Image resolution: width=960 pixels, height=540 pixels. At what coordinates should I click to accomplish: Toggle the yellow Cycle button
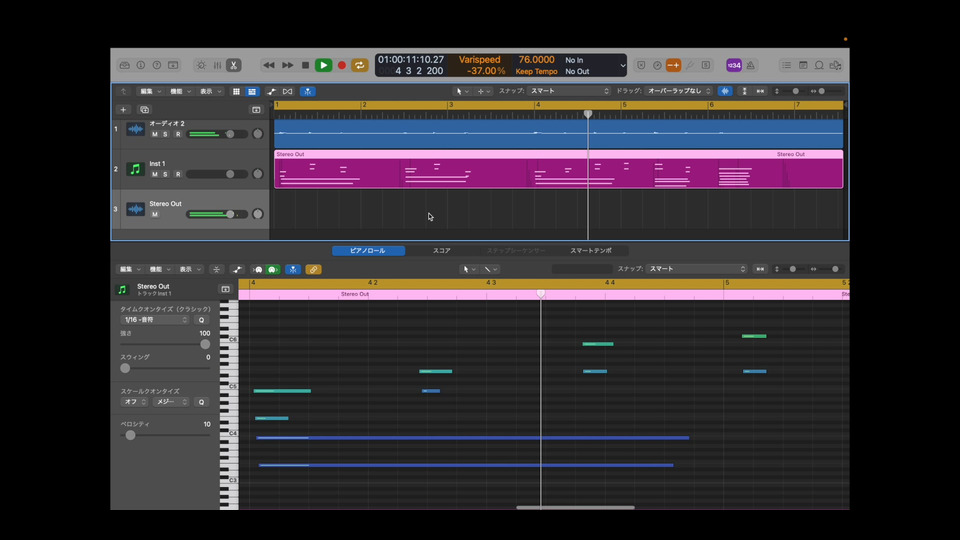point(359,65)
